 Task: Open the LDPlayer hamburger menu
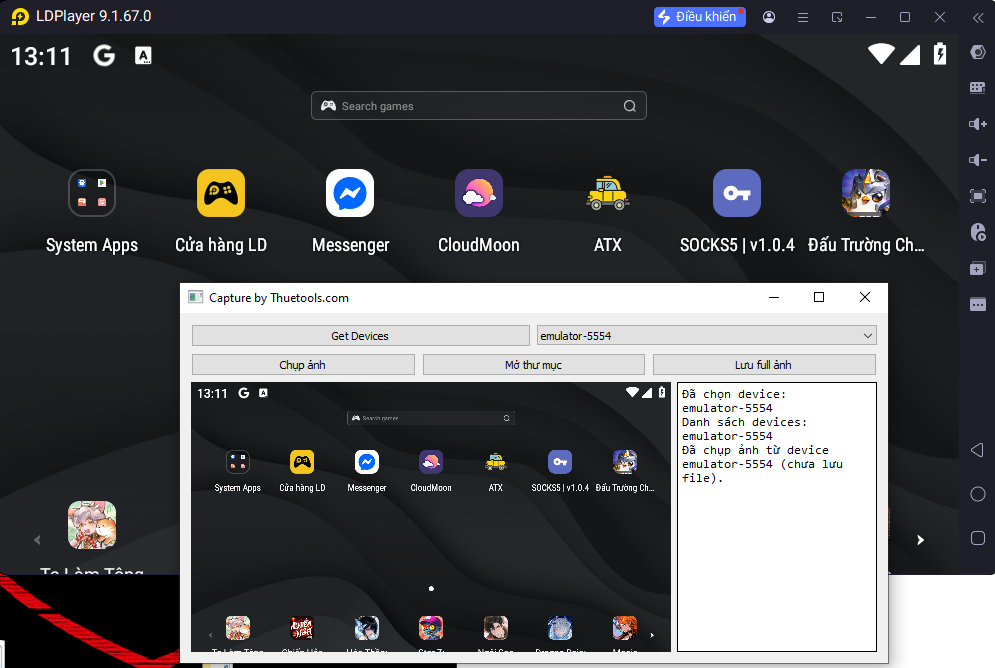[803, 17]
